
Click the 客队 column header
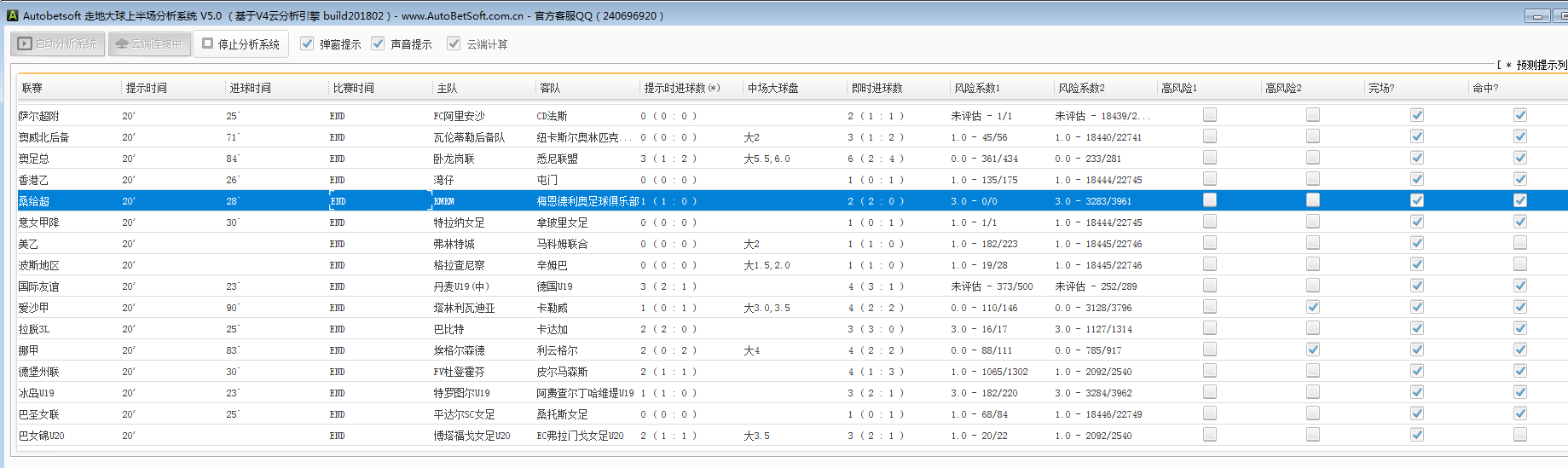click(550, 88)
